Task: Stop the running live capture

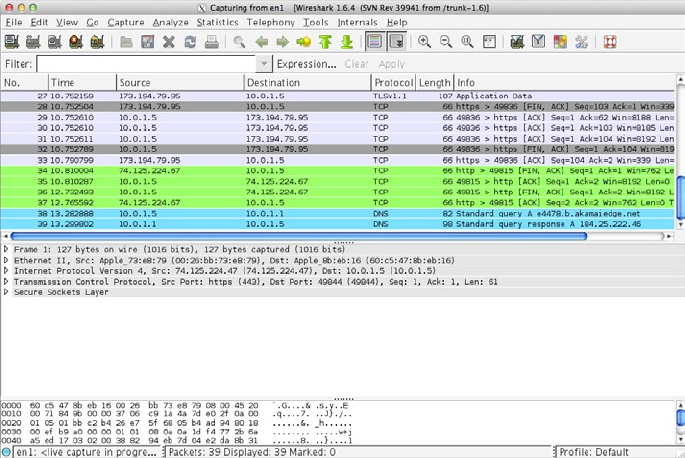Action: coord(76,42)
